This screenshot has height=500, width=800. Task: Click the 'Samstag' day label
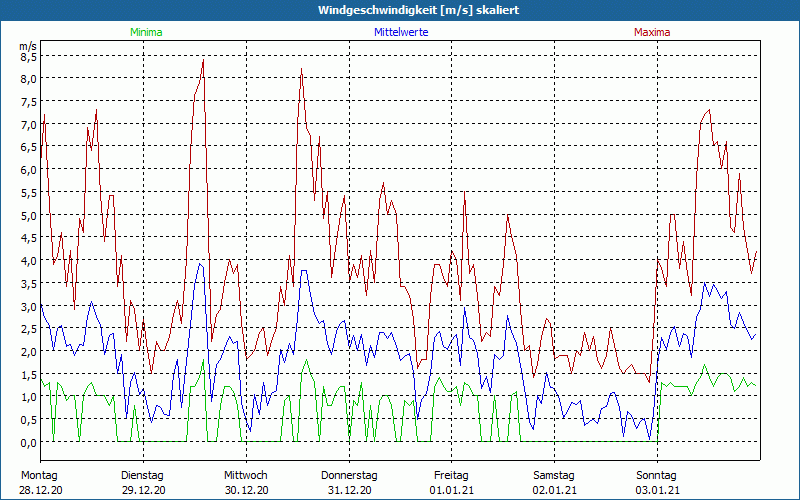pos(554,476)
